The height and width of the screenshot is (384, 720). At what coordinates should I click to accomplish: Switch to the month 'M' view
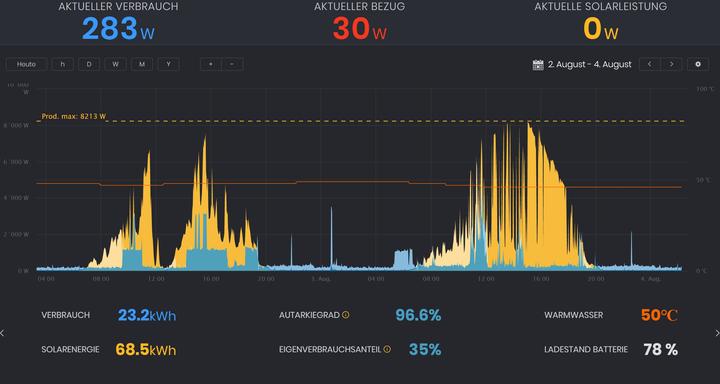click(x=142, y=64)
